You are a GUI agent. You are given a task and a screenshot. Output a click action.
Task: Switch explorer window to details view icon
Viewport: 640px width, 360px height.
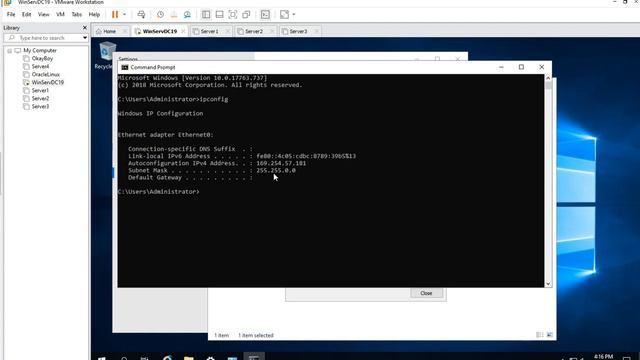coord(540,335)
